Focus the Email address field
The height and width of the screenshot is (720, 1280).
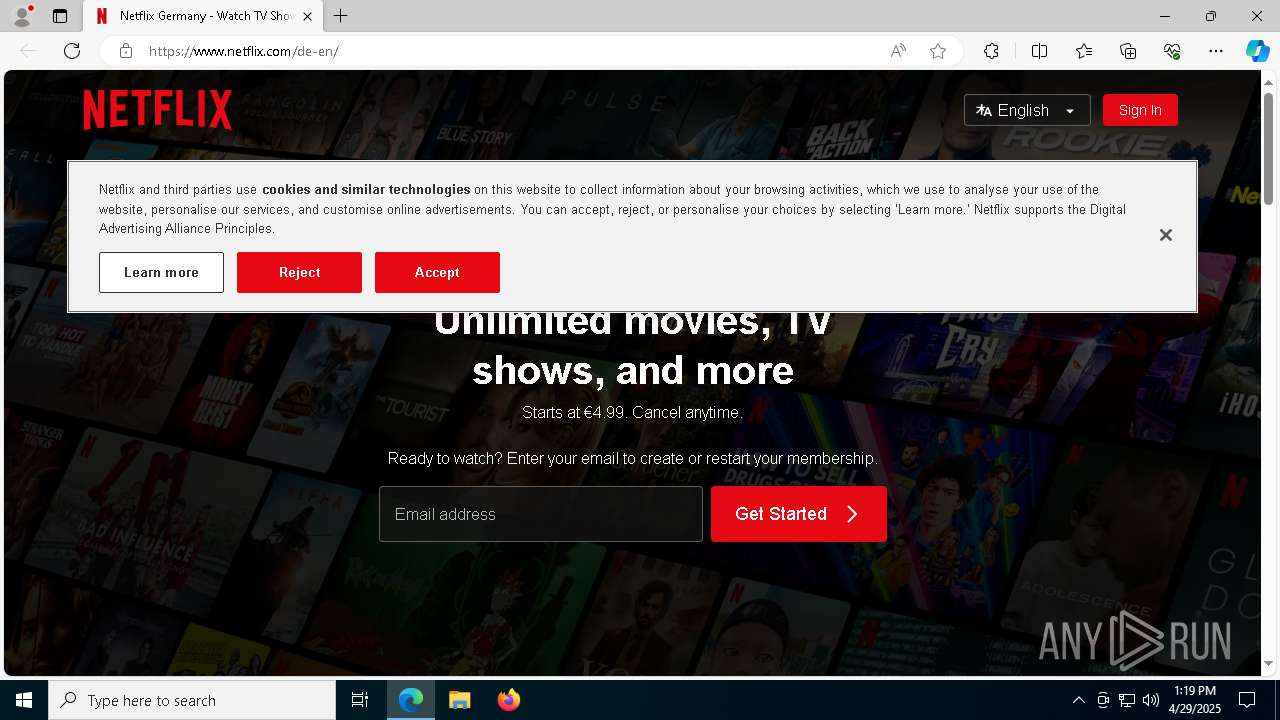pos(541,514)
